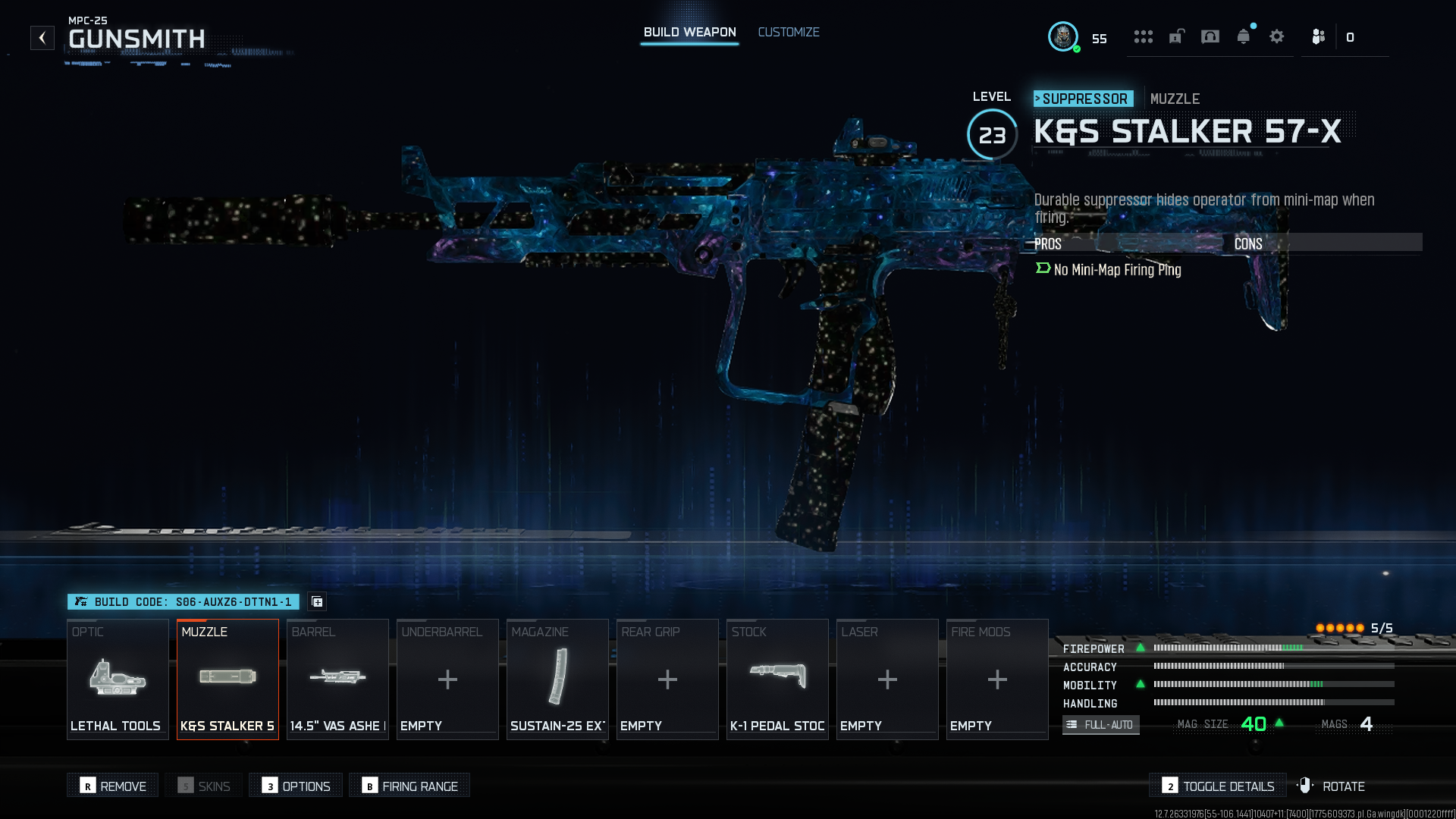Click the Mobility stat bar
Viewport: 1456px width, 819px height.
pyautogui.click(x=1274, y=684)
